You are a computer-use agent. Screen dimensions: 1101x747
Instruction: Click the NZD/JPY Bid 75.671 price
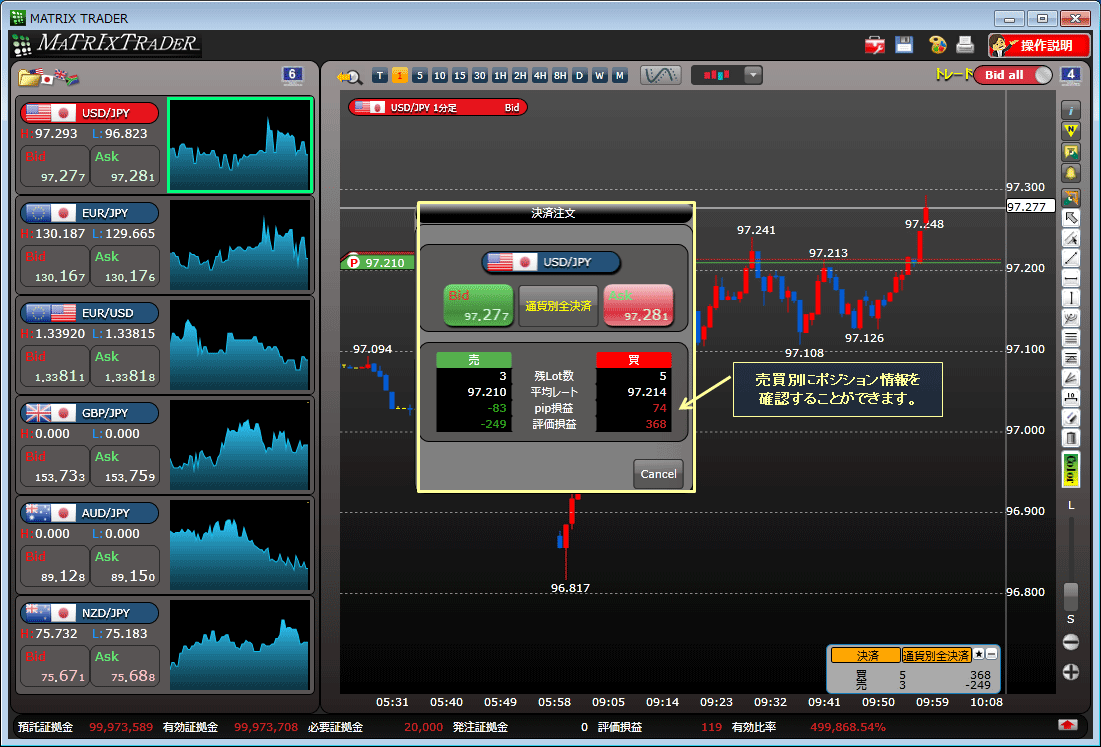coord(55,666)
